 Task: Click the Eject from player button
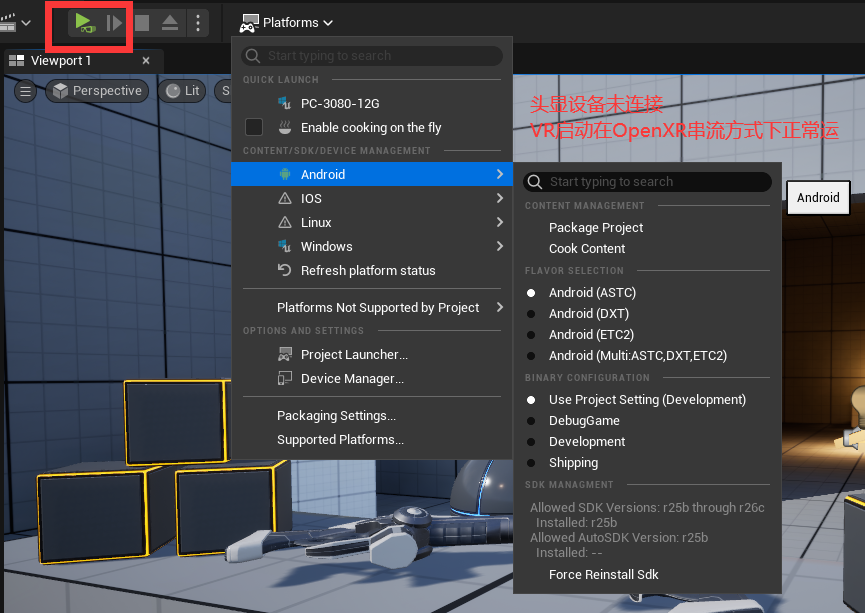(170, 23)
